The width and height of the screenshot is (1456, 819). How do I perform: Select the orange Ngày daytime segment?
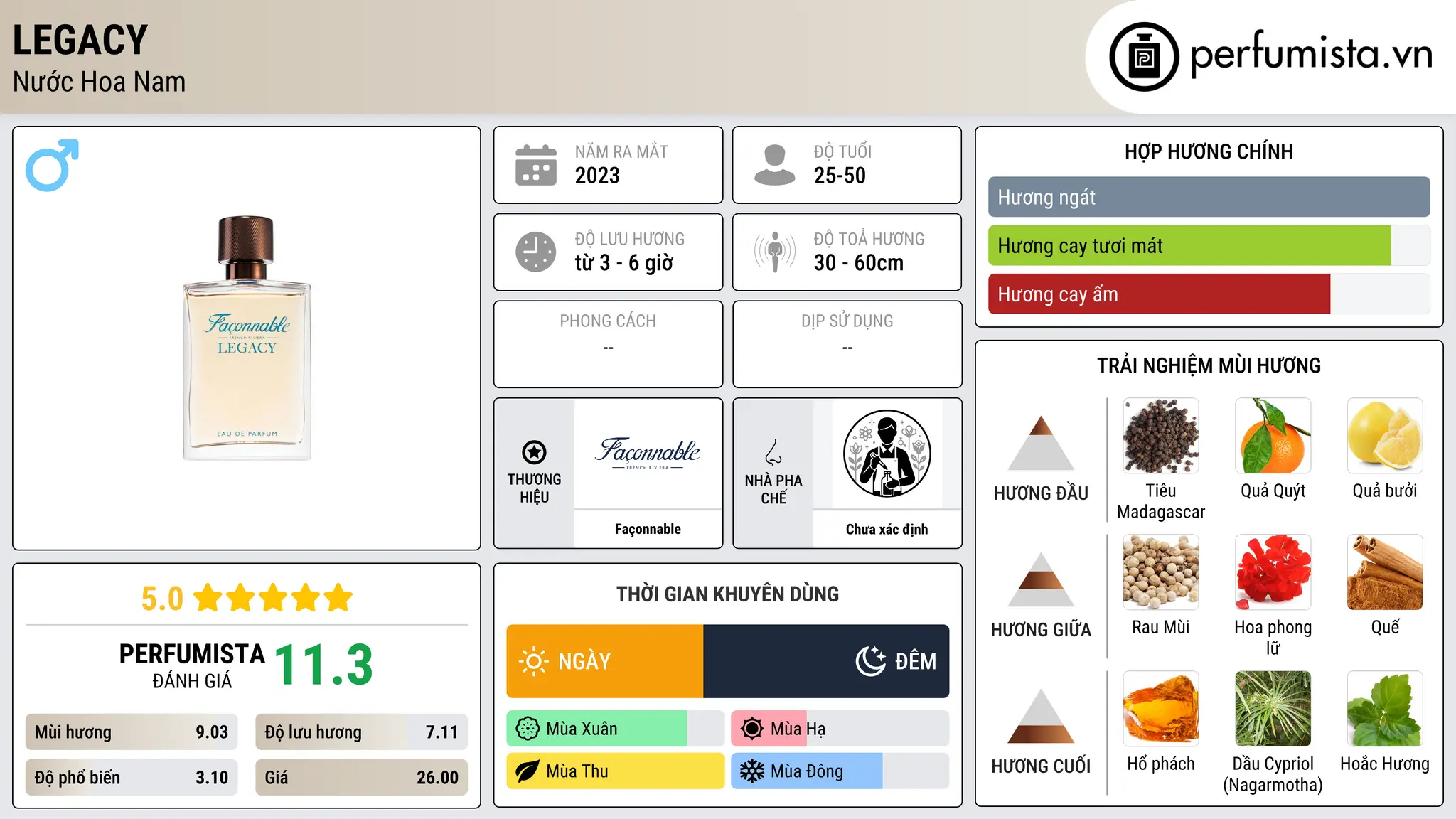[x=605, y=661]
